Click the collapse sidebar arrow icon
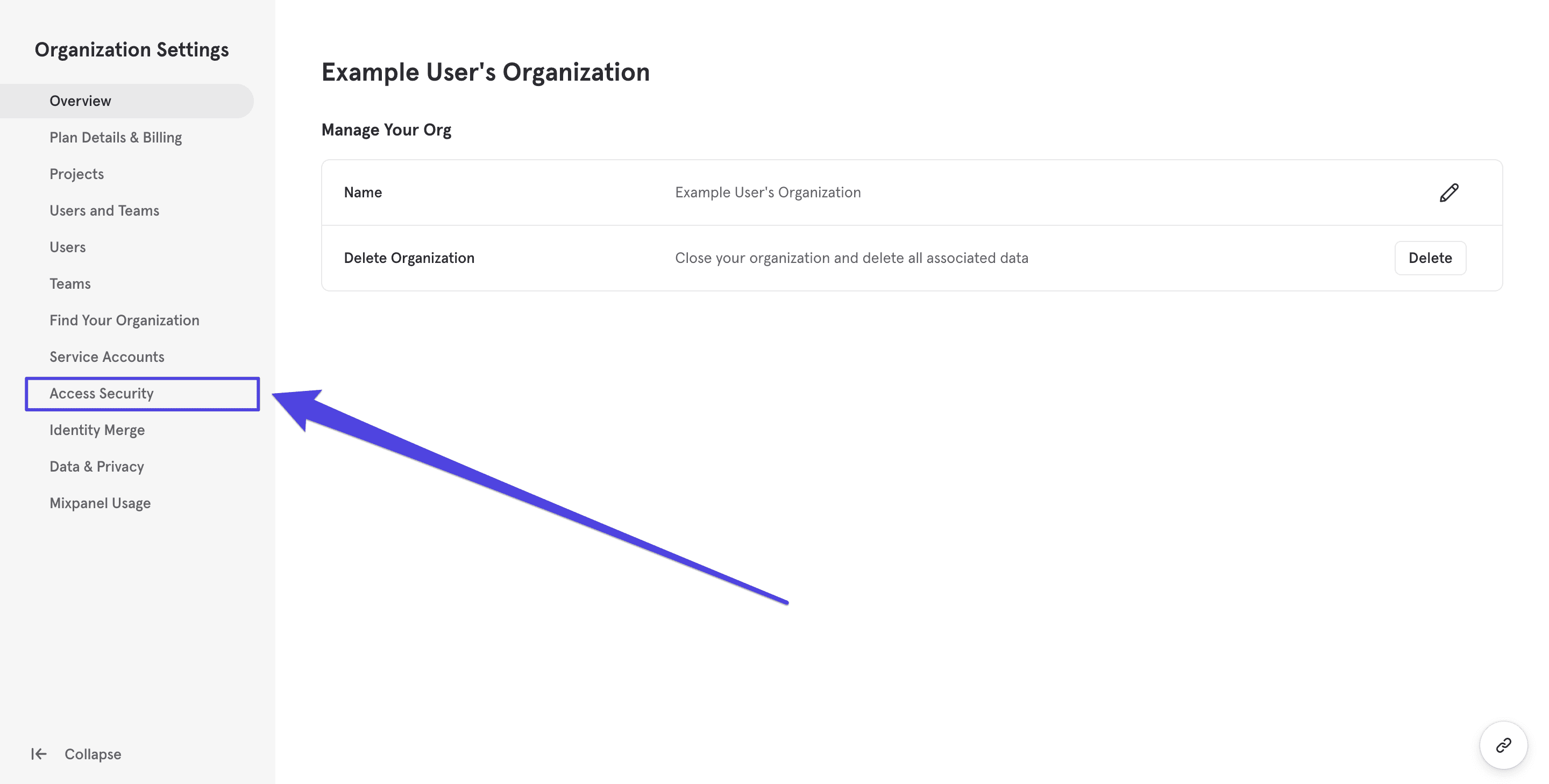 39,754
